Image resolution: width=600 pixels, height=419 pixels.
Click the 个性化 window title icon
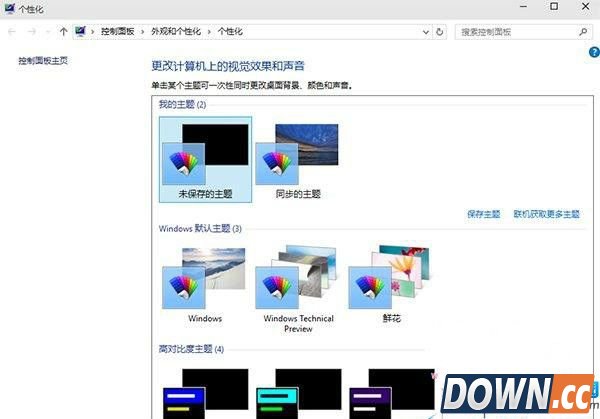pos(9,8)
